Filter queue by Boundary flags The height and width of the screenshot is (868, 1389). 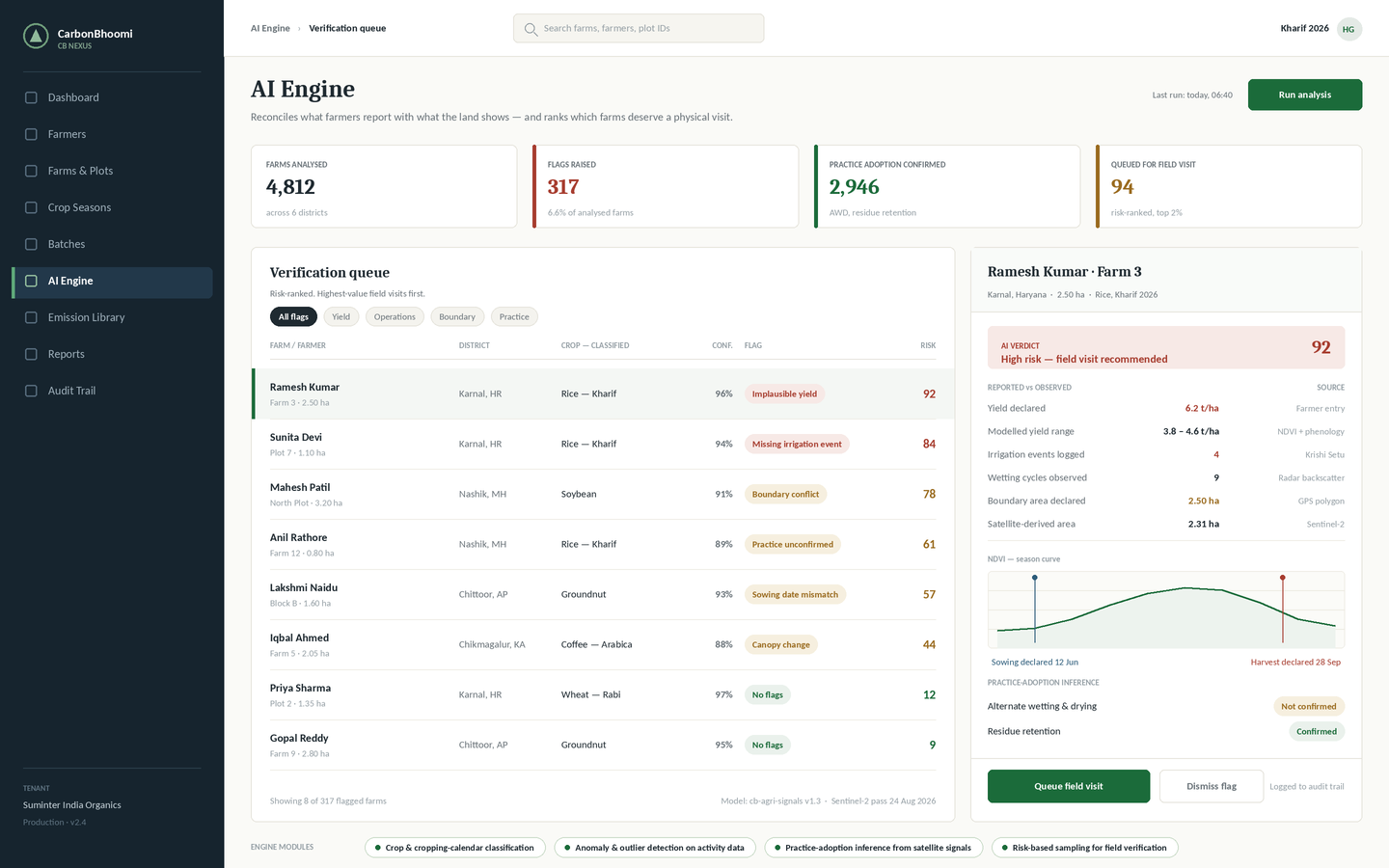[457, 316]
